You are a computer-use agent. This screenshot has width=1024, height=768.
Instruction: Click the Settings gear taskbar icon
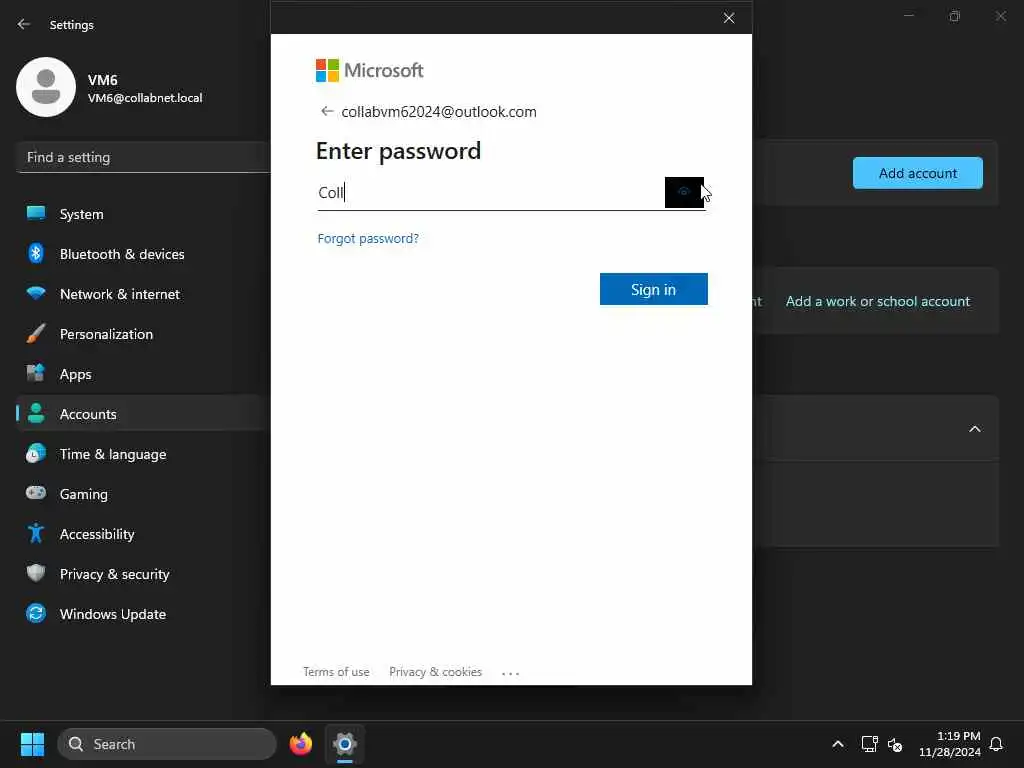(x=345, y=744)
